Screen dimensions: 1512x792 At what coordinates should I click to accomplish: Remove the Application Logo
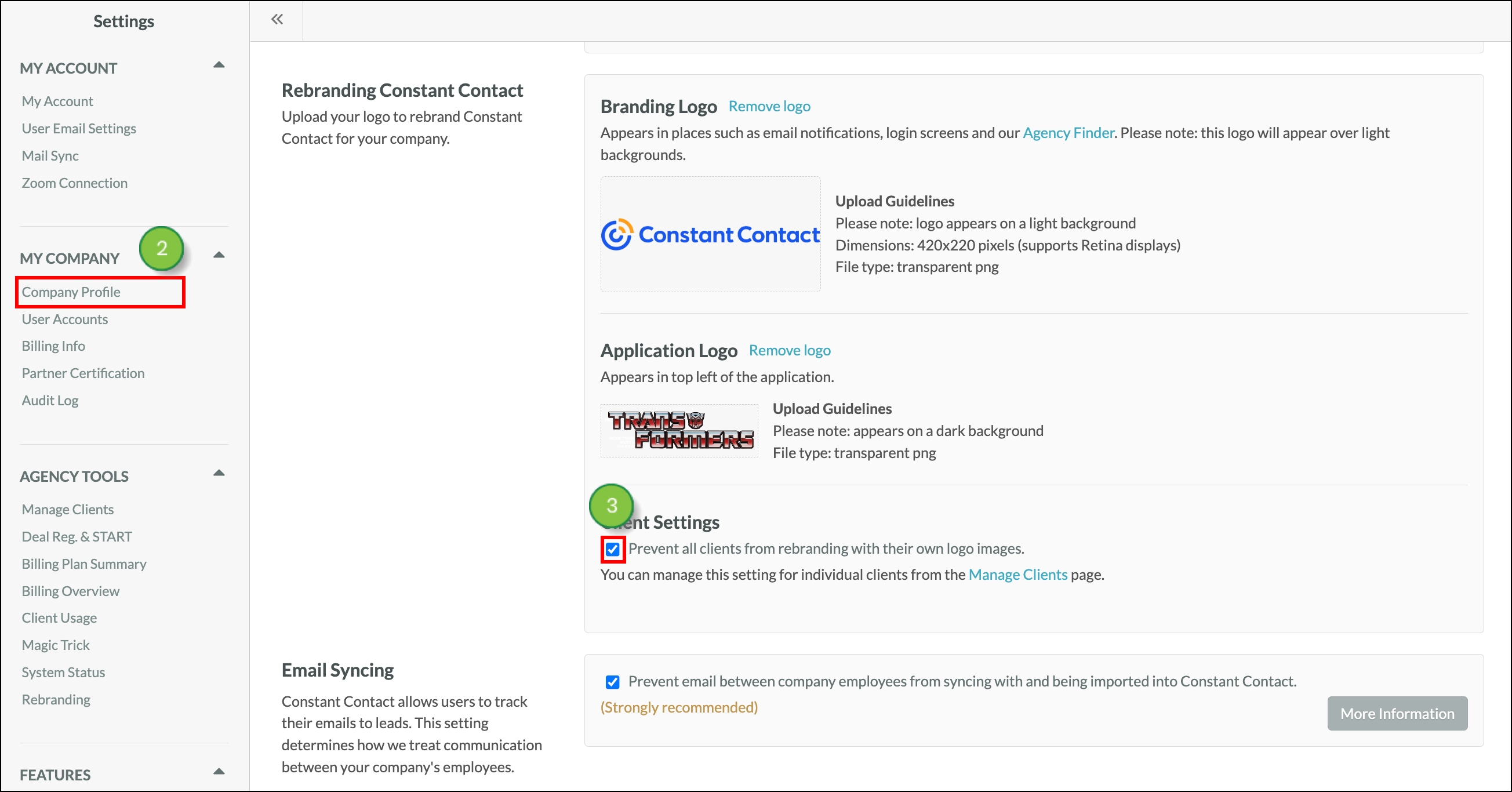(790, 351)
